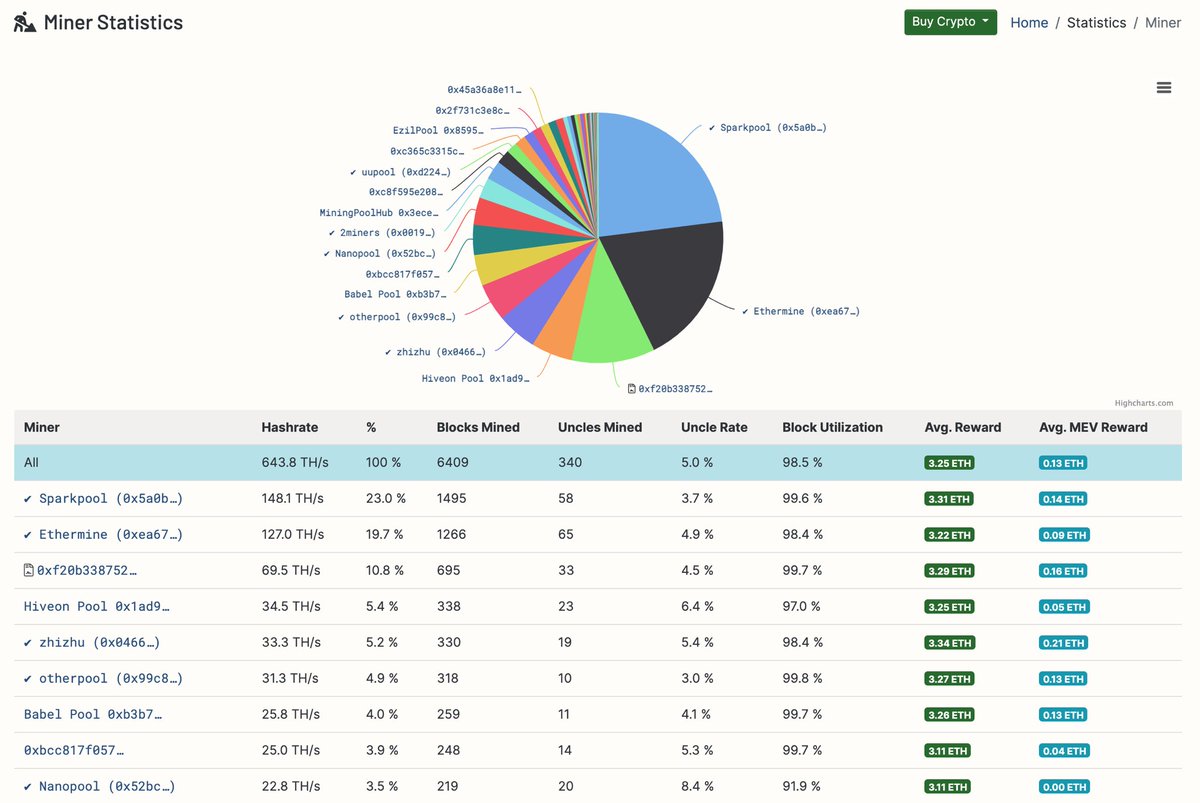
Task: Select Sparkpool's 148.1 TH/s hashrate cell
Action: (293, 498)
